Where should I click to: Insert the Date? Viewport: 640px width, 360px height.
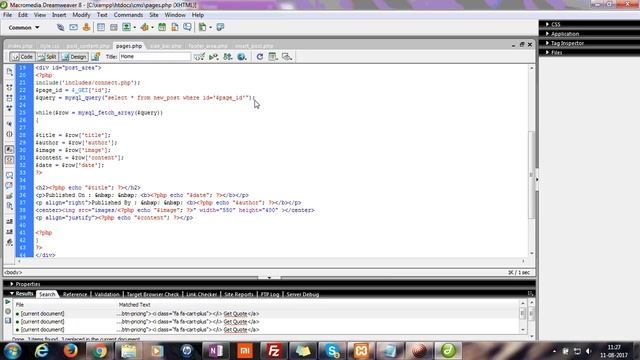162,27
